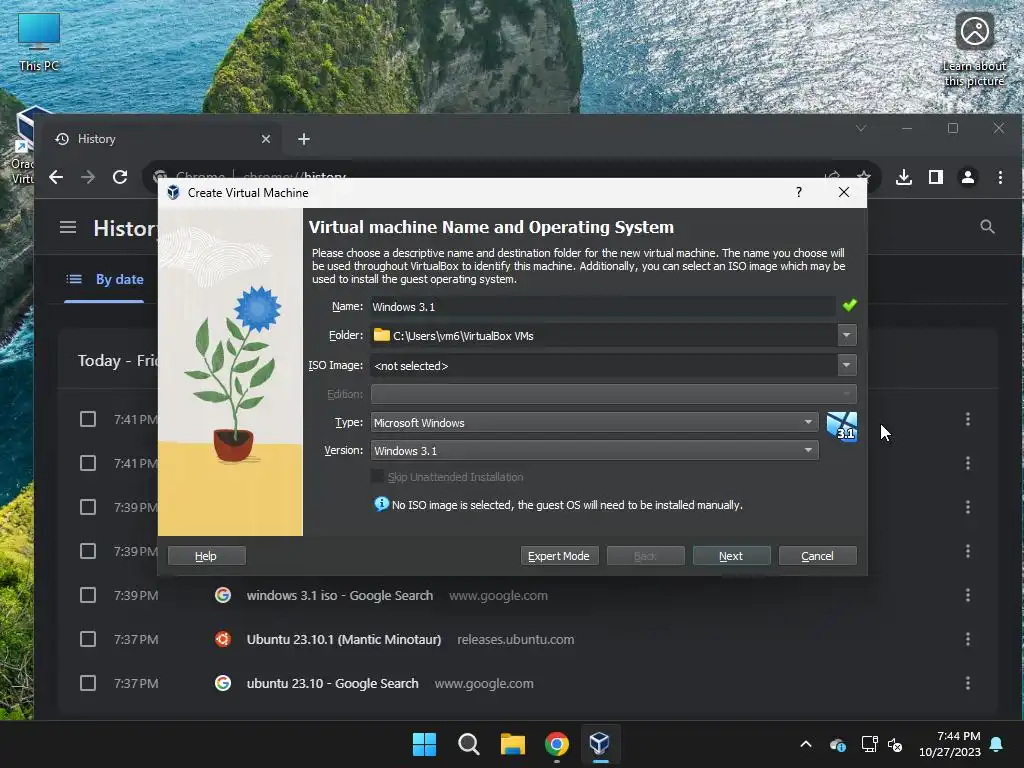Click Learn about this picture desktop icon

974,50
